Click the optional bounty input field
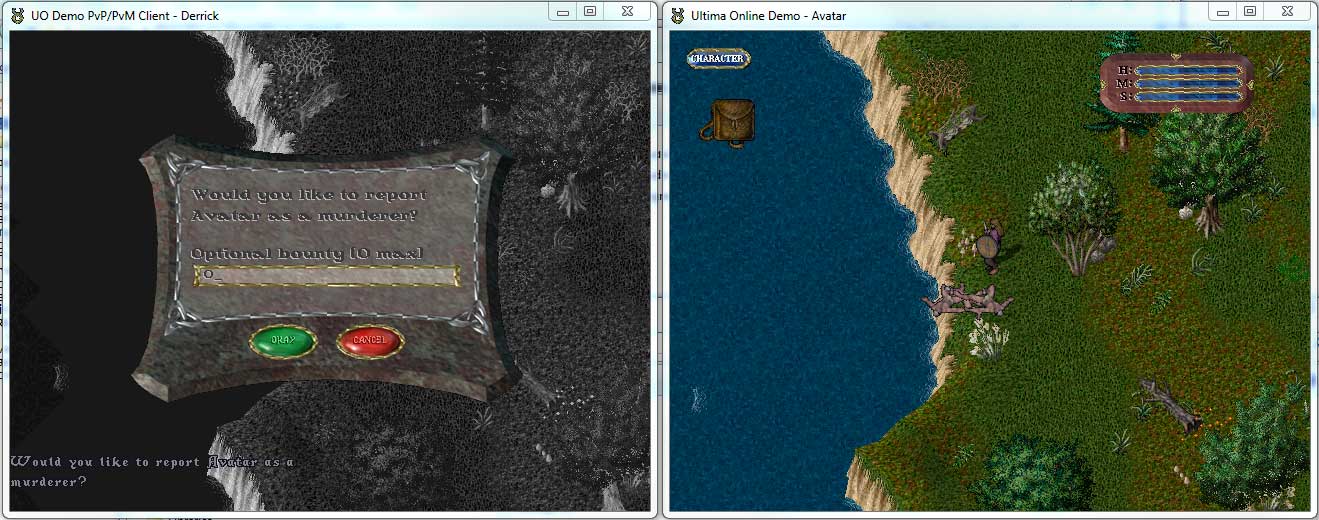 (x=327, y=275)
